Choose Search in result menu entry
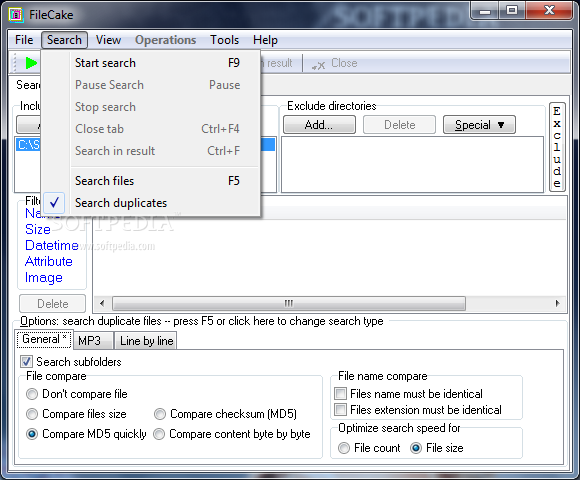The height and width of the screenshot is (480, 580). pyautogui.click(x=151, y=151)
